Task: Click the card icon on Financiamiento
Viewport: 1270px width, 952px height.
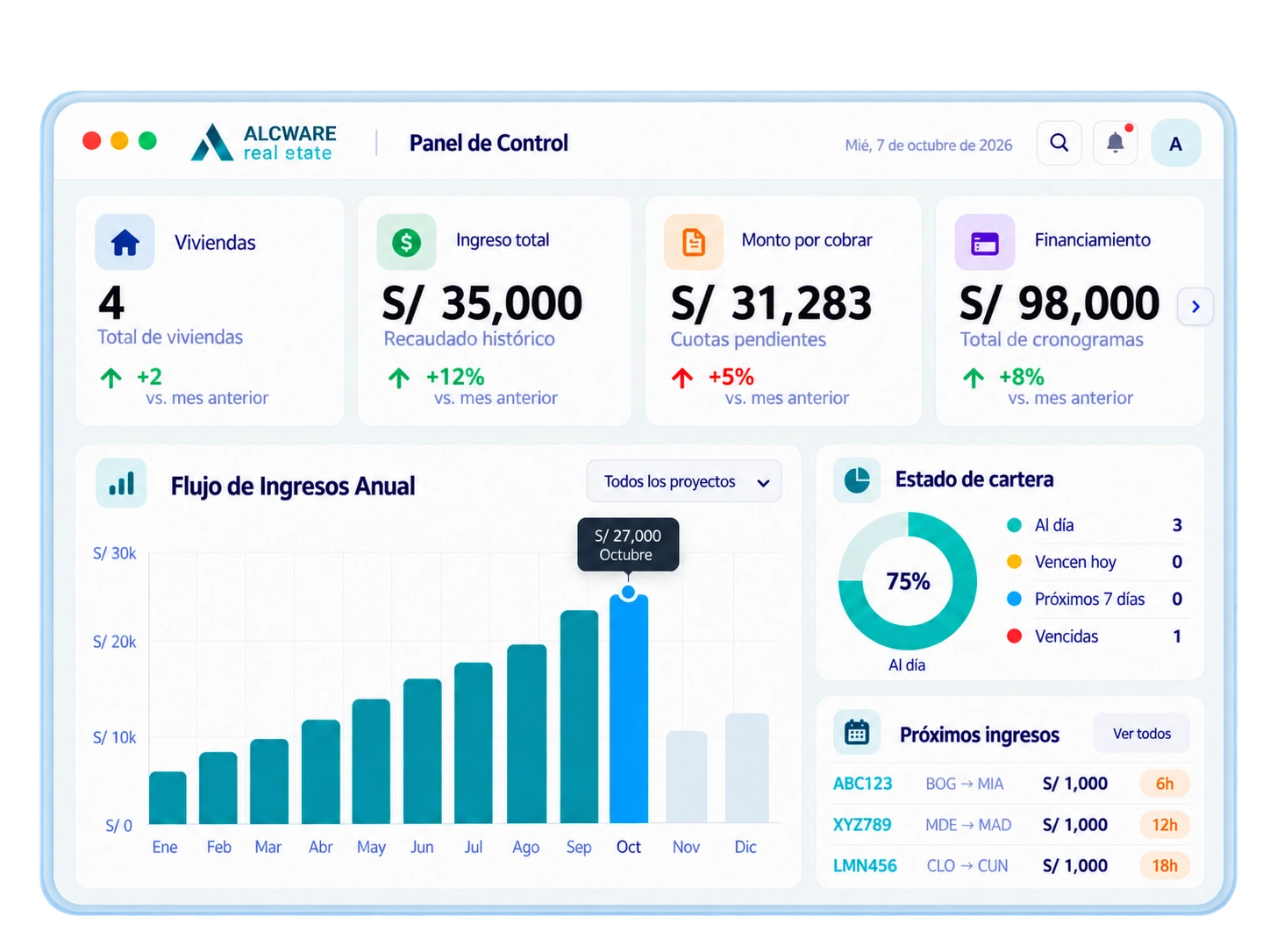Action: pyautogui.click(x=985, y=242)
